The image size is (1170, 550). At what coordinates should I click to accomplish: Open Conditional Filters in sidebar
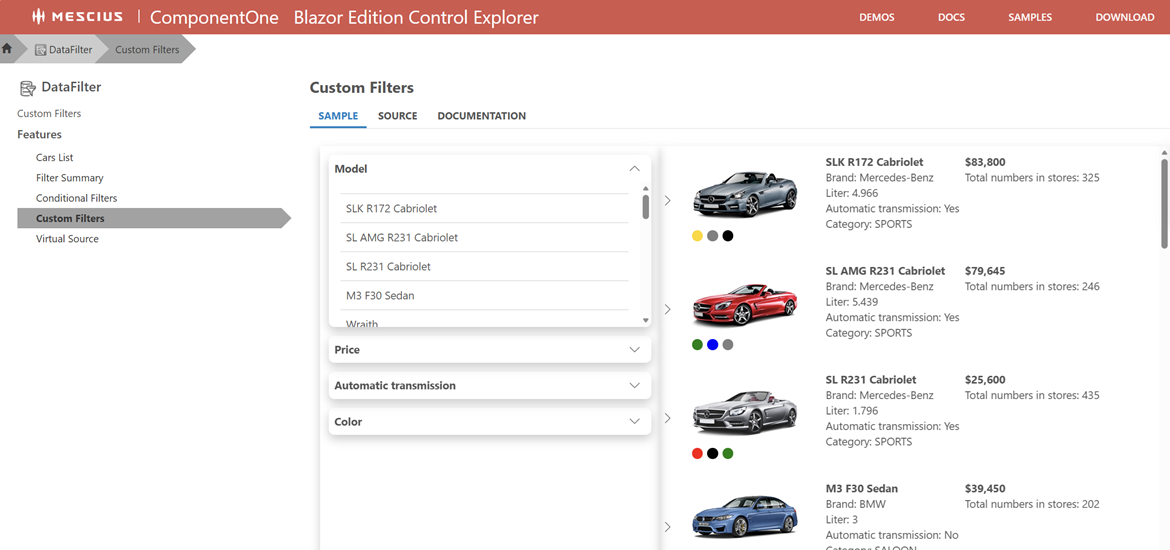tap(76, 198)
